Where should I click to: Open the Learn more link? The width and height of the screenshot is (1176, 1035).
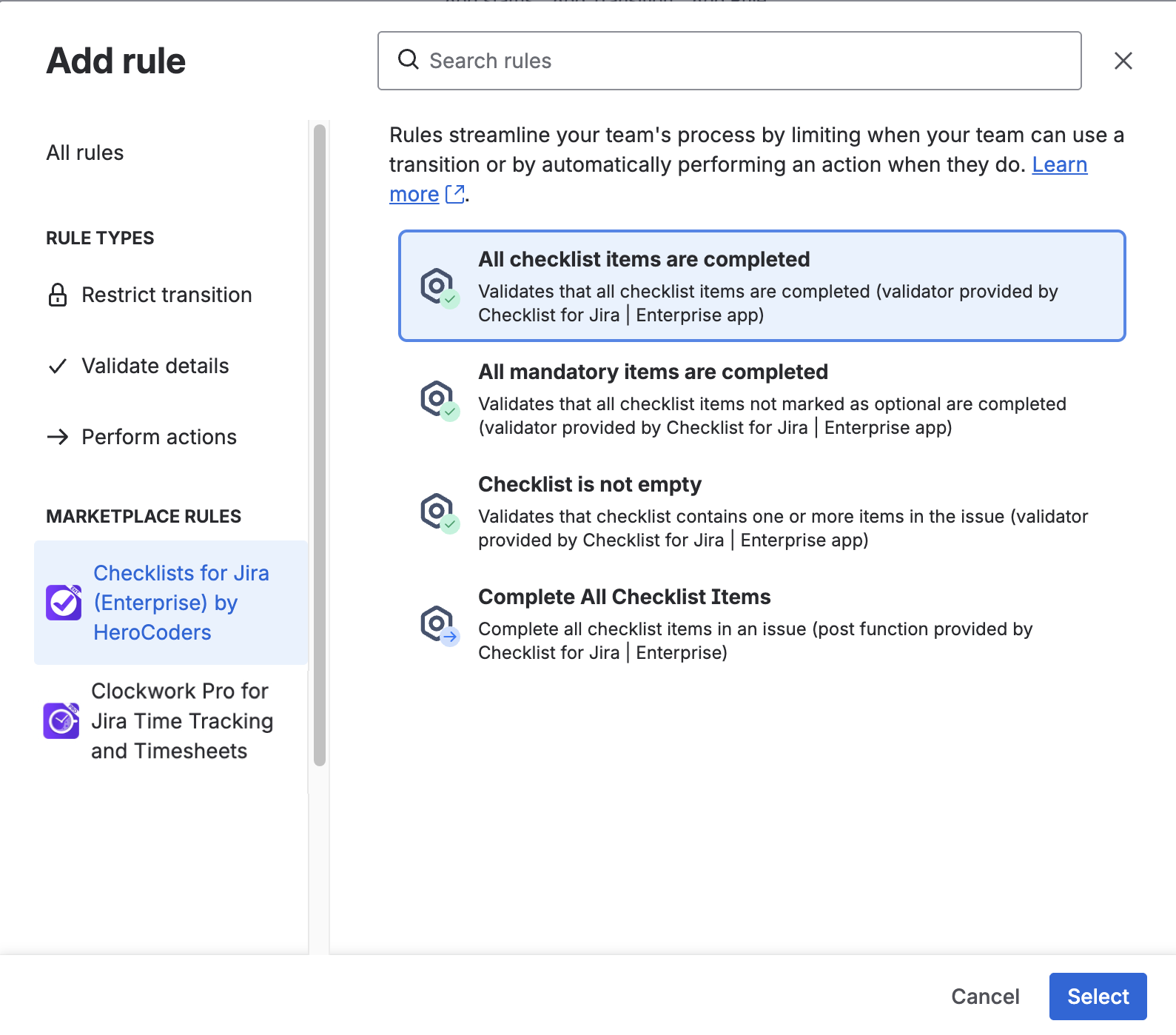point(1059,165)
